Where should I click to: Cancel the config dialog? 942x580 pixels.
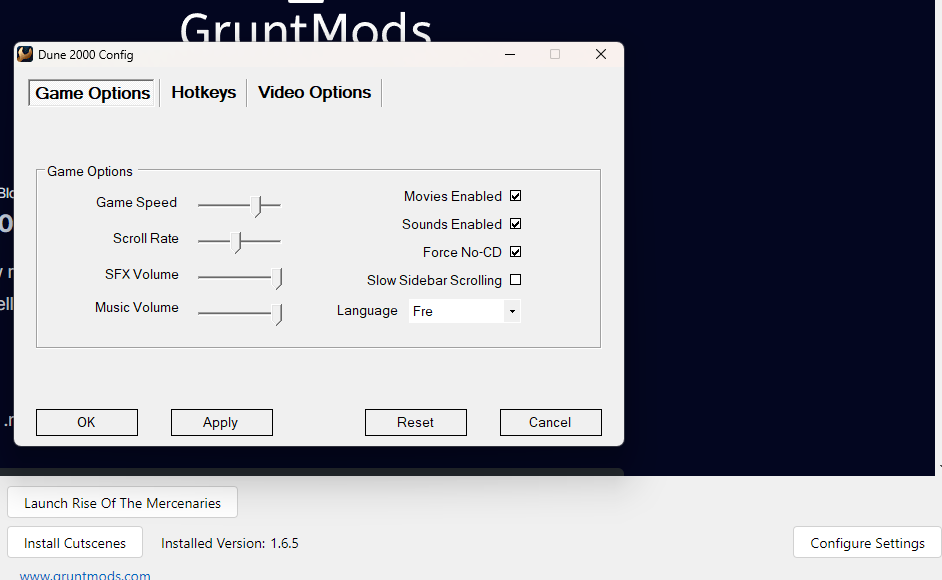point(550,423)
